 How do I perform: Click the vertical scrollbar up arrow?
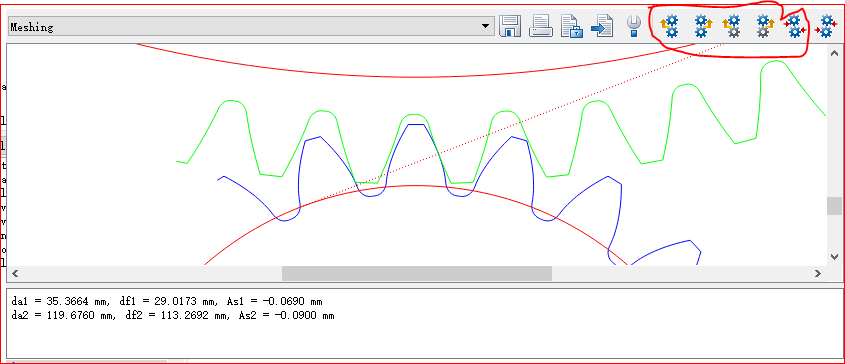click(x=834, y=53)
